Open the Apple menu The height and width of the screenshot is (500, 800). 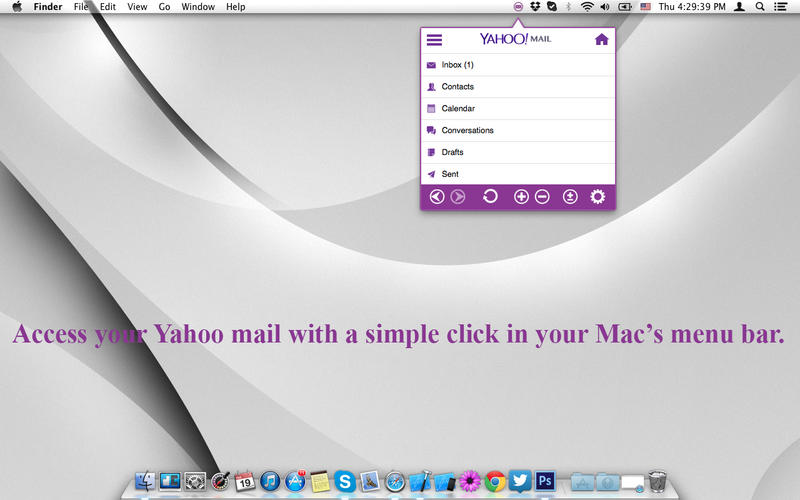coord(17,7)
